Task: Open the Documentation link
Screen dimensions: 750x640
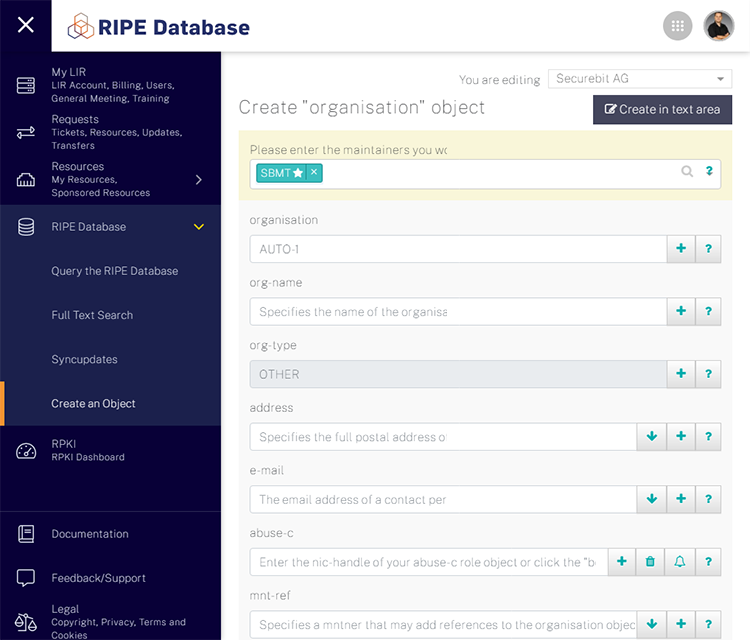Action: click(x=90, y=534)
